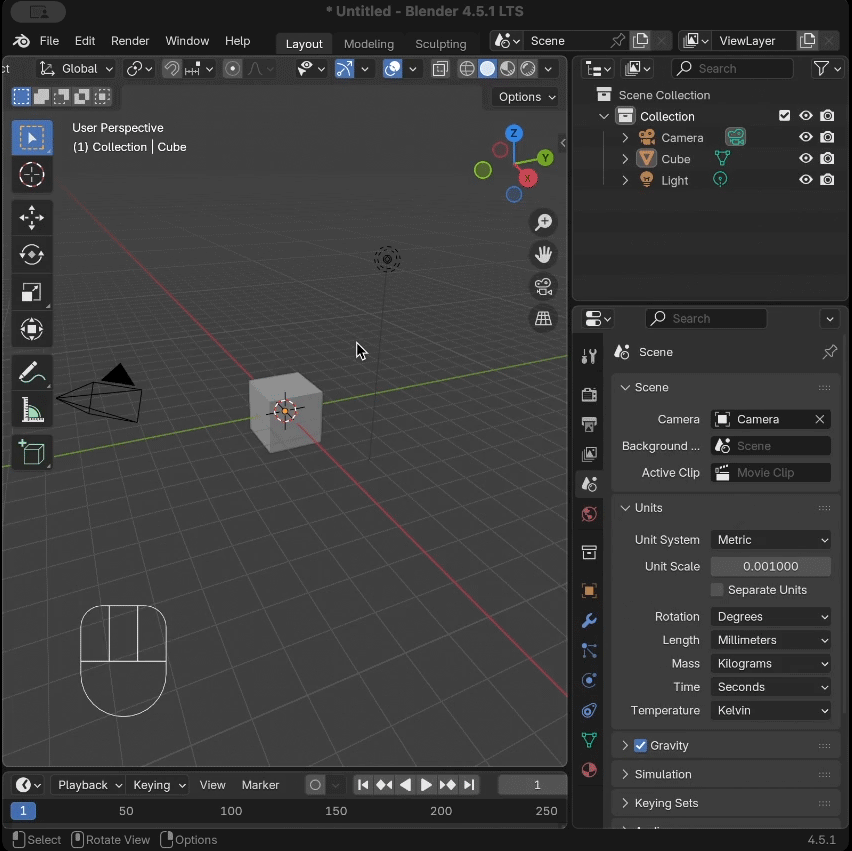852x851 pixels.
Task: Click the Unit Scale value field
Action: [x=771, y=567]
